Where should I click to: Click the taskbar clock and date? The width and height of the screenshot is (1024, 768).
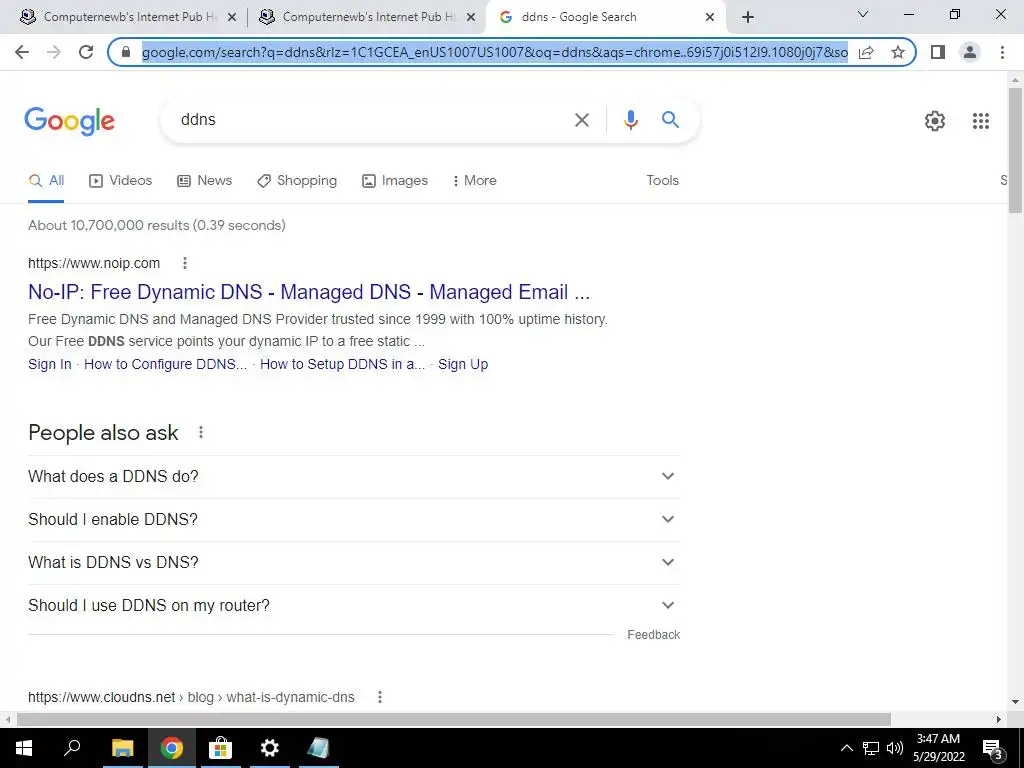(x=939, y=748)
